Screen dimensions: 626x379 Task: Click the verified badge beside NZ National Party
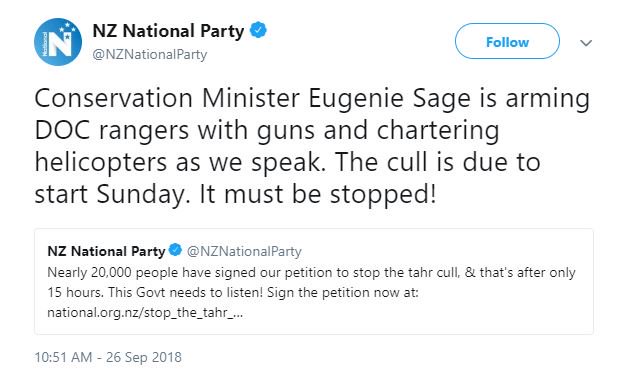[258, 30]
